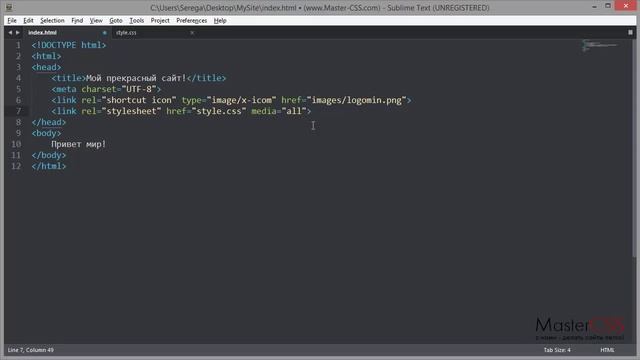
Task: Close the style.css tab
Action: [192, 33]
